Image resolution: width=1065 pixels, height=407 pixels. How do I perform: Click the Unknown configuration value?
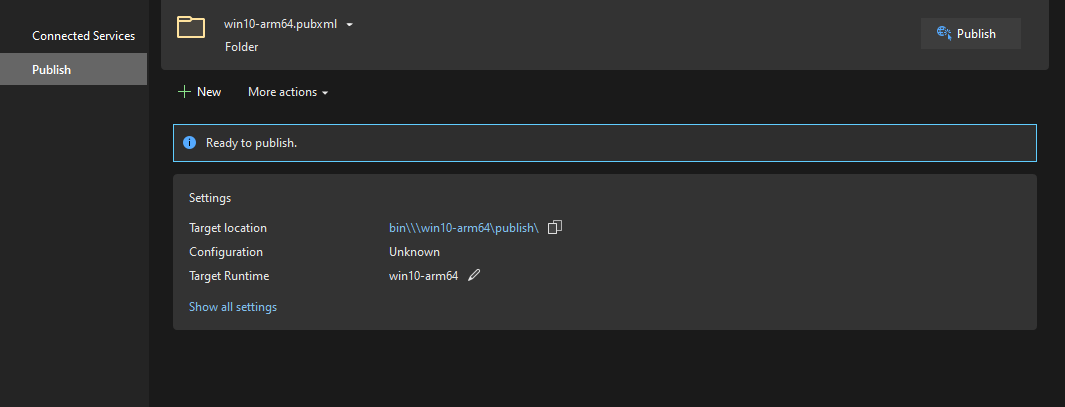click(414, 252)
